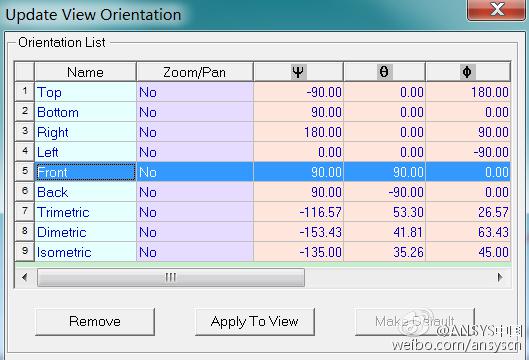The width and height of the screenshot is (529, 360).
Task: Select the Bottom orientation name
Action: click(85, 112)
